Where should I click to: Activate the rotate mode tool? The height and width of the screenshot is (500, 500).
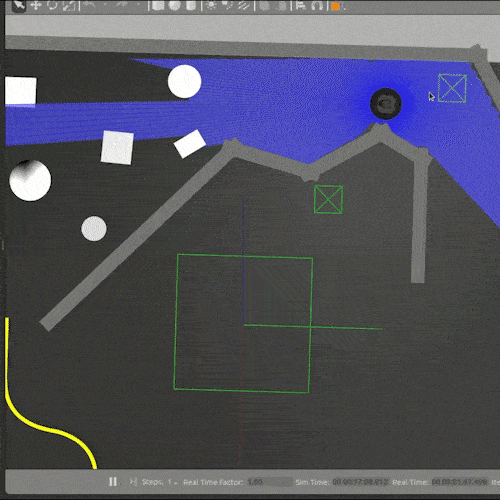pos(52,5)
